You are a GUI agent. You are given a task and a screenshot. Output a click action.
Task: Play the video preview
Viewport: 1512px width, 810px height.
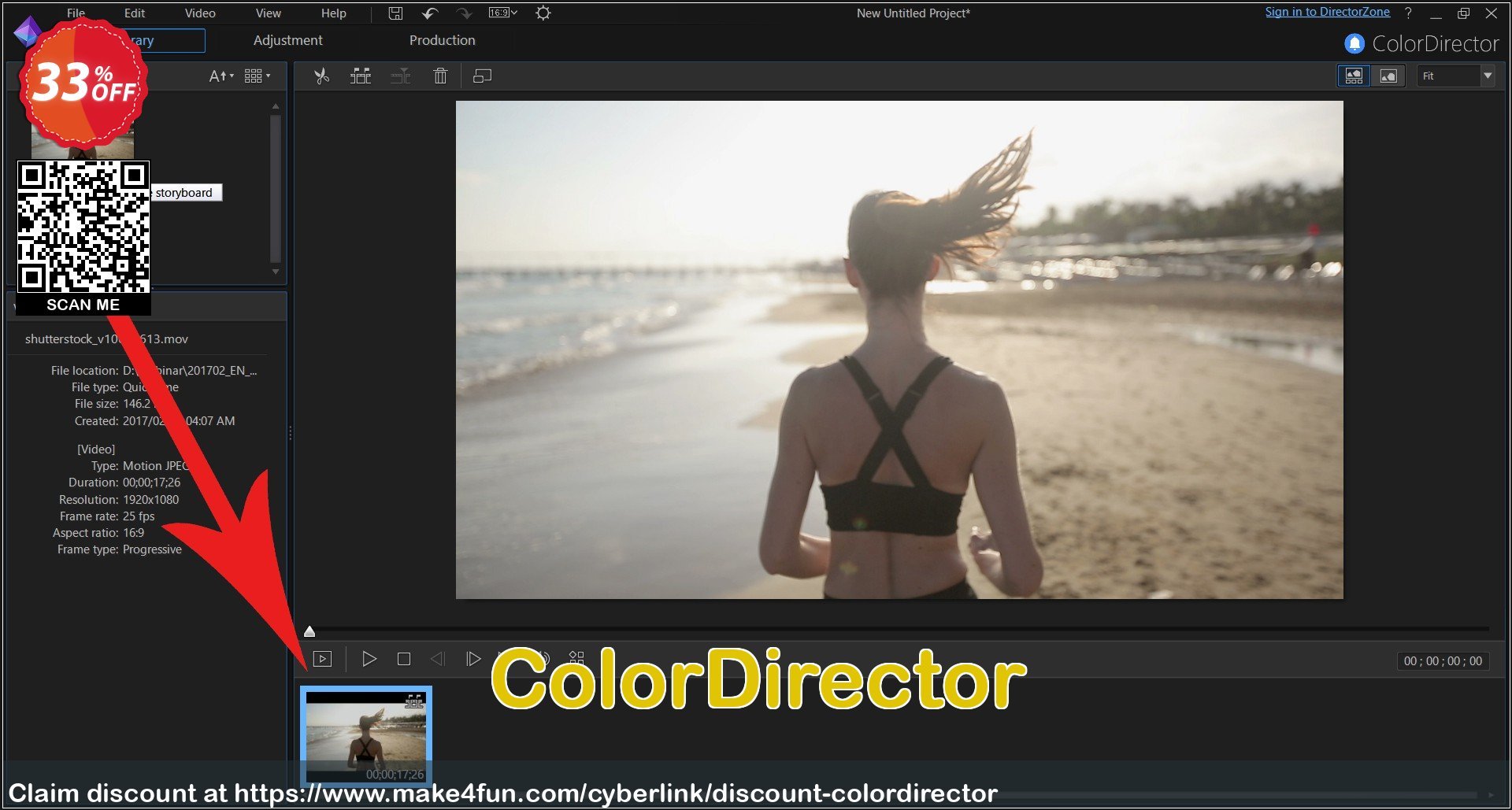pos(369,659)
